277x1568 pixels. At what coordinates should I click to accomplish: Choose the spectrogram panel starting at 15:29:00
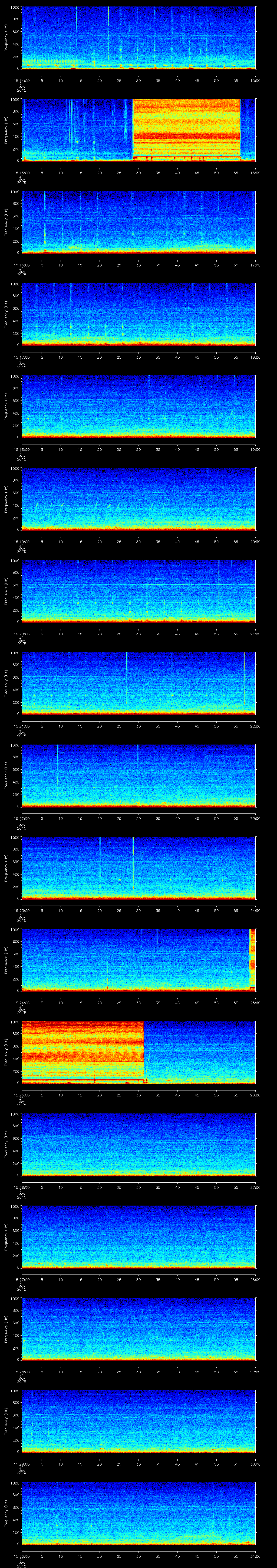point(138,1422)
